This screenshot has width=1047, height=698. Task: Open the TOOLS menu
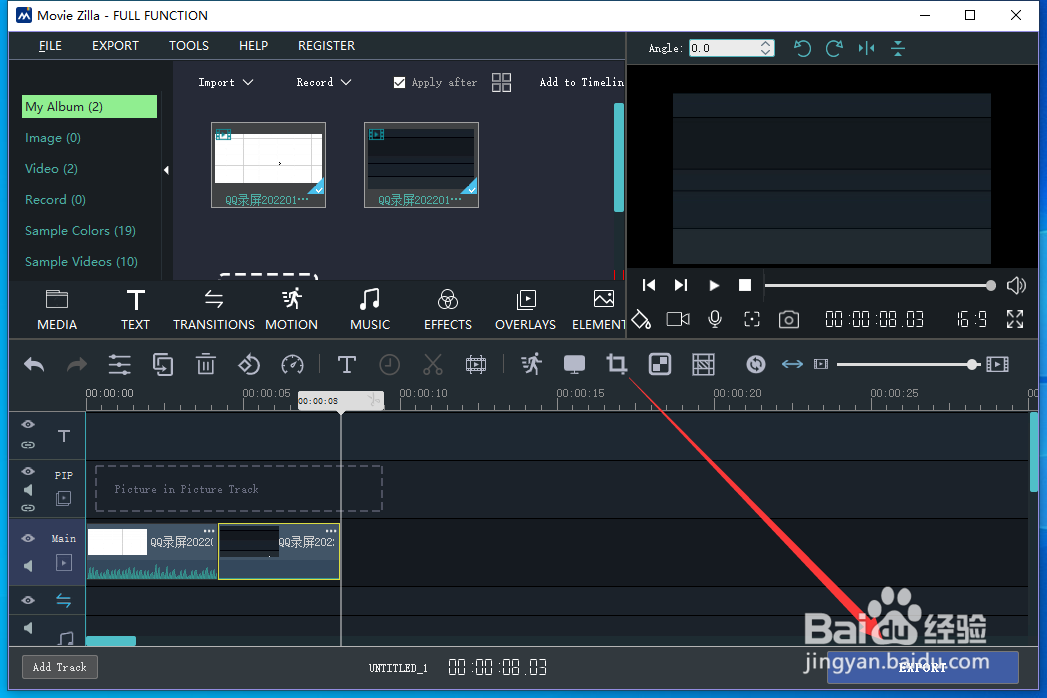(x=189, y=45)
